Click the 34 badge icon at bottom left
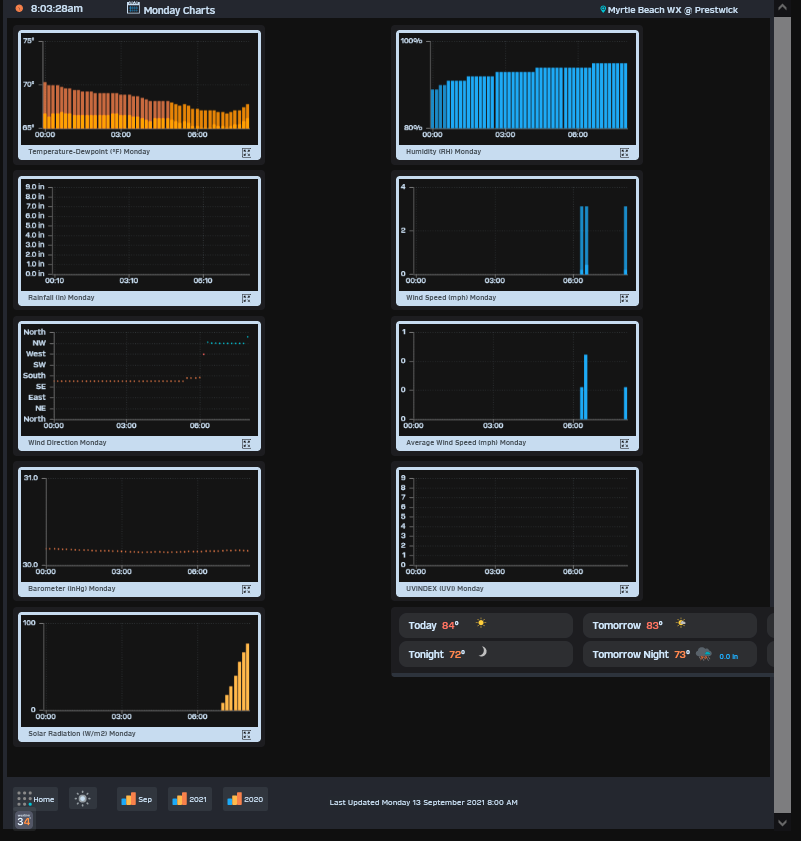The width and height of the screenshot is (801, 841). pyautogui.click(x=24, y=821)
